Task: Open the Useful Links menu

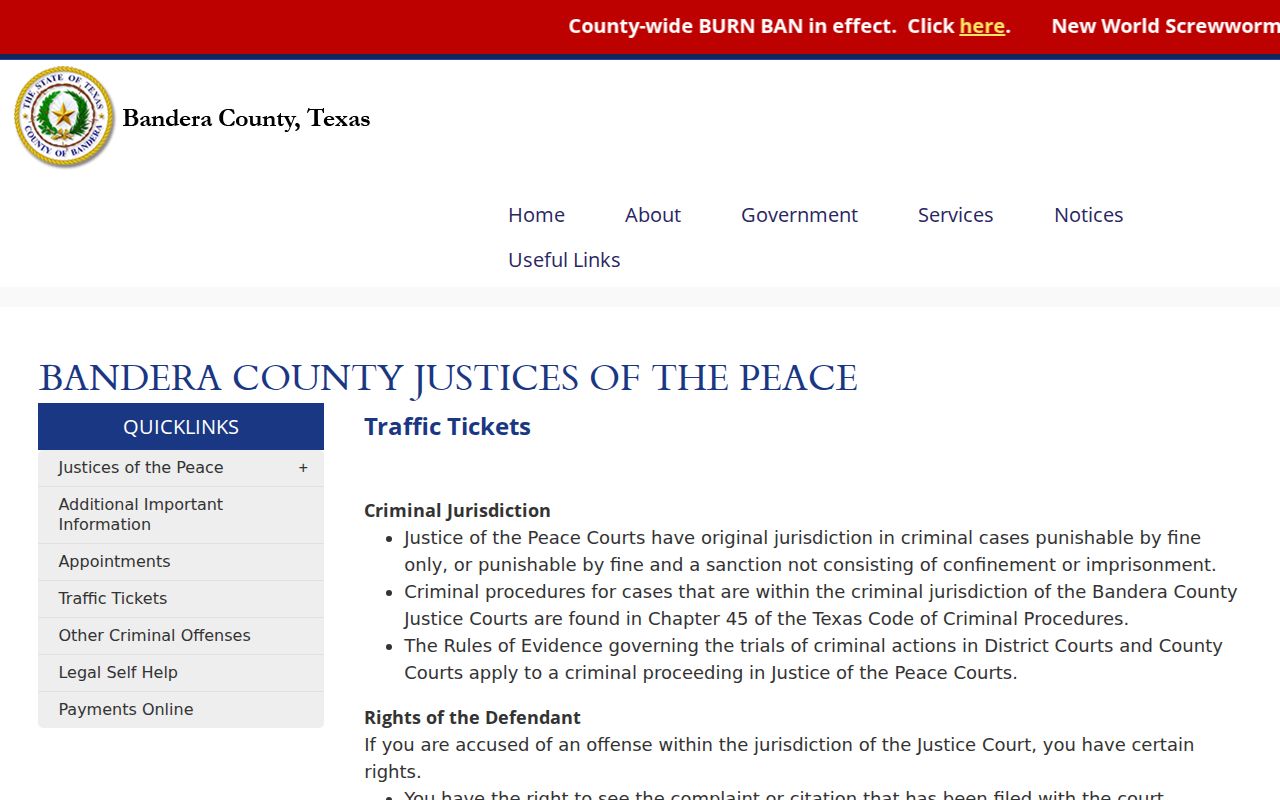Action: click(x=564, y=260)
